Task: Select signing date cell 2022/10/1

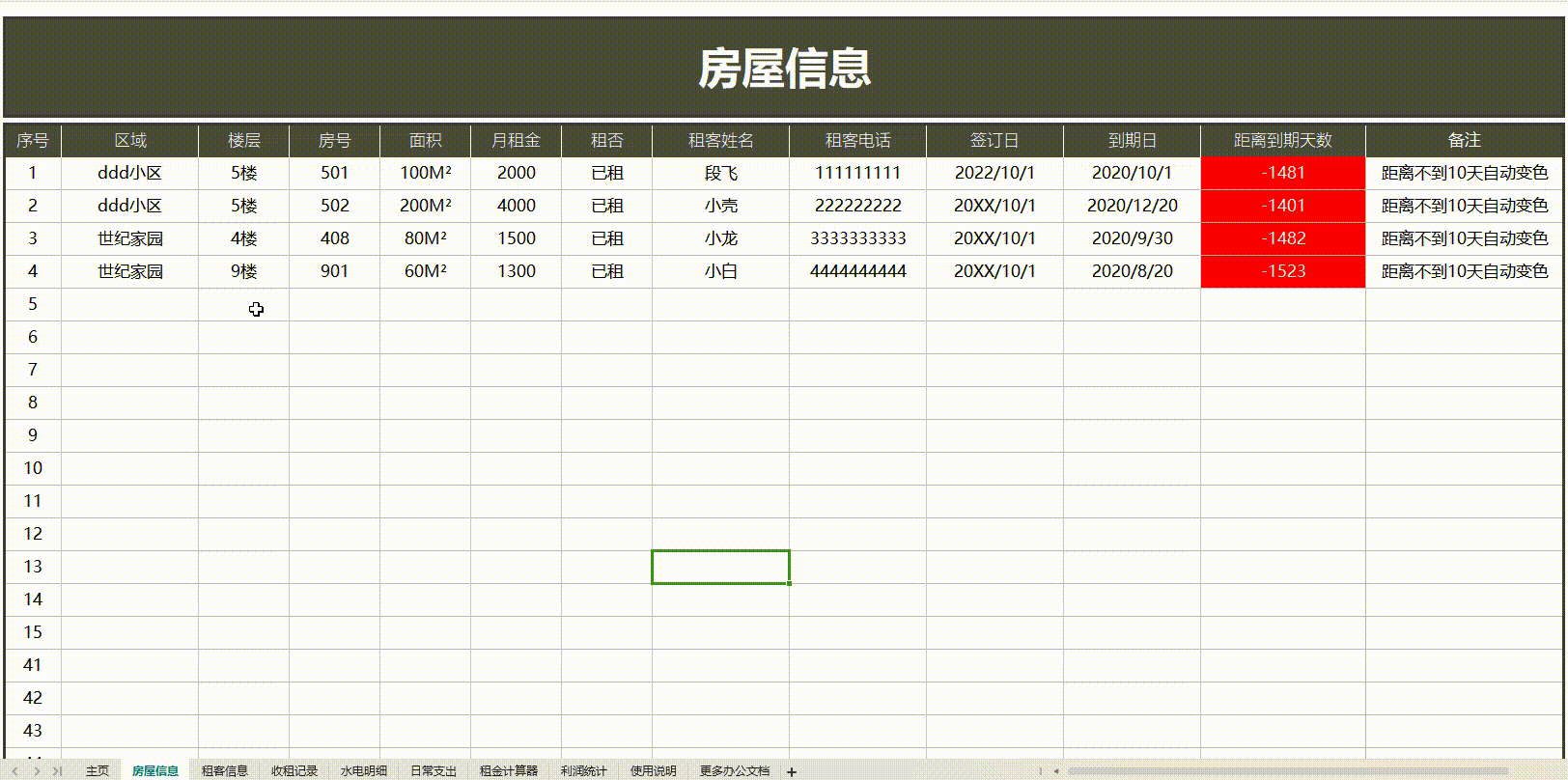Action: 995,174
